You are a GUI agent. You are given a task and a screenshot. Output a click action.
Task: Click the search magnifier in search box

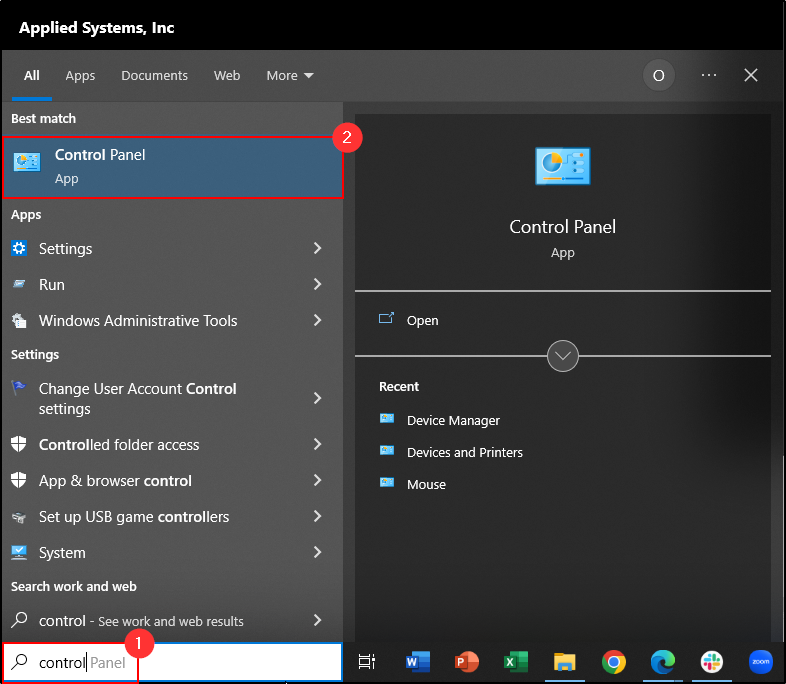coord(19,662)
